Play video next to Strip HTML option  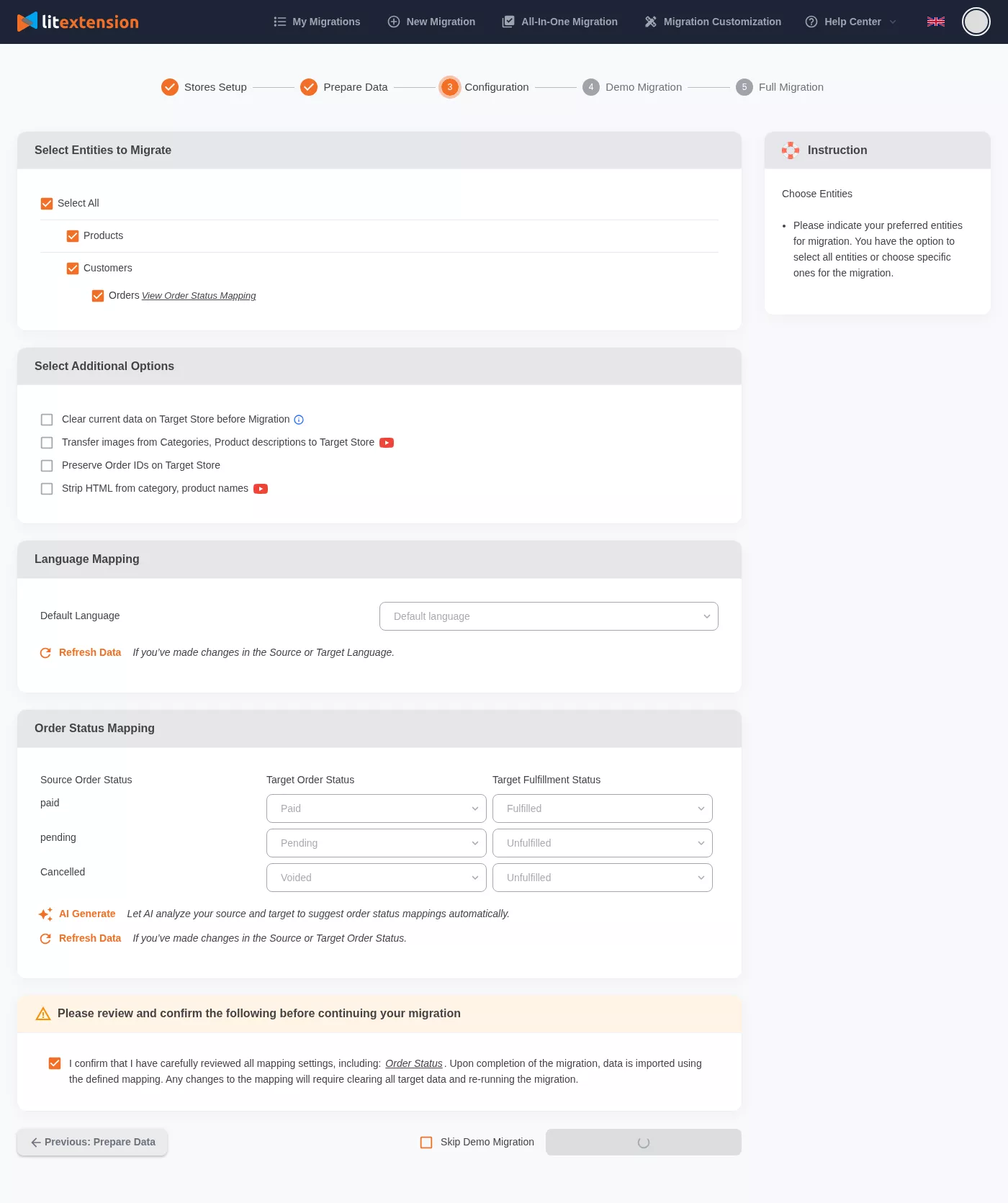pos(261,489)
